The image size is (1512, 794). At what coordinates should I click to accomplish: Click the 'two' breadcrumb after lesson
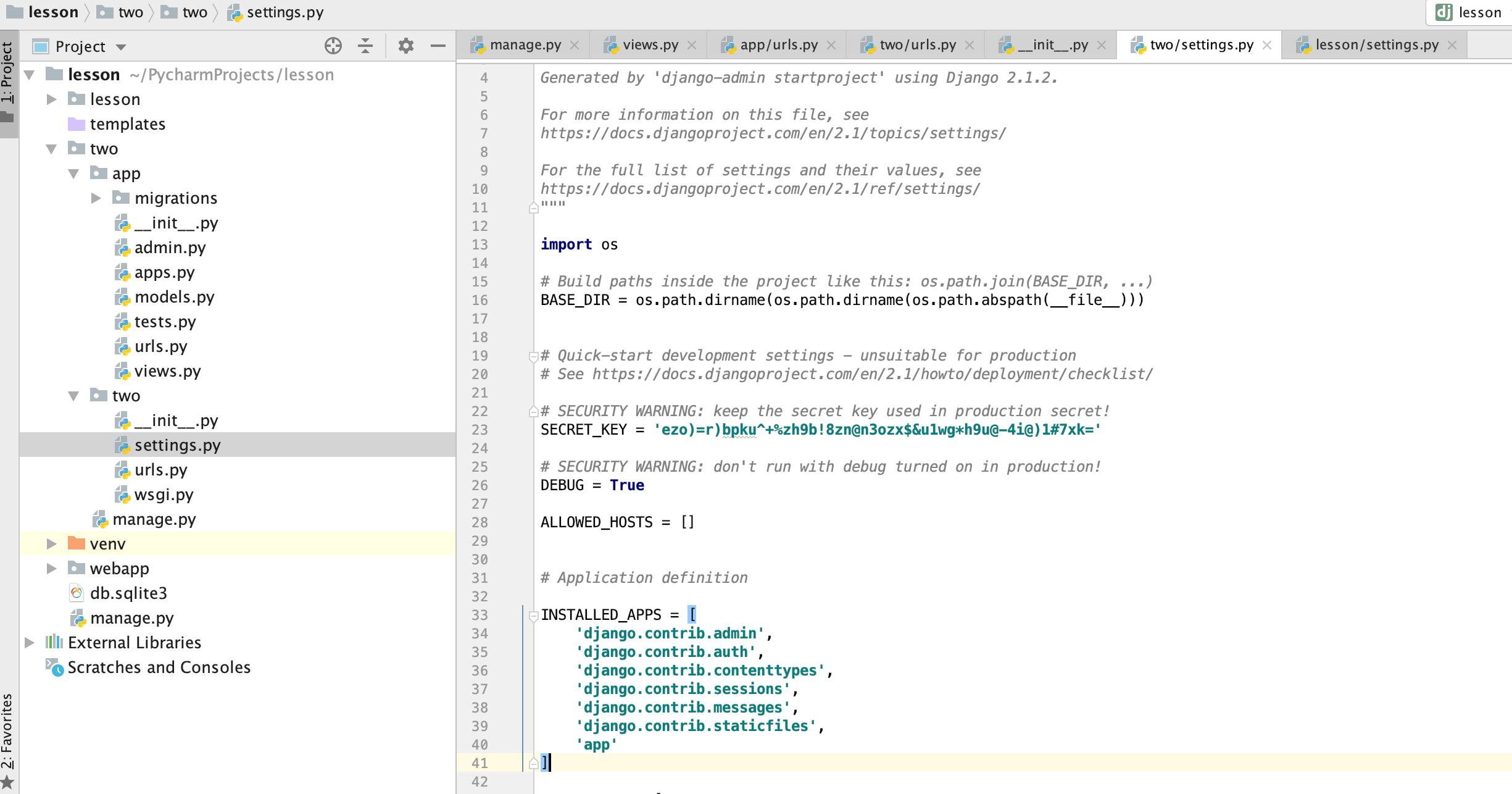[130, 12]
